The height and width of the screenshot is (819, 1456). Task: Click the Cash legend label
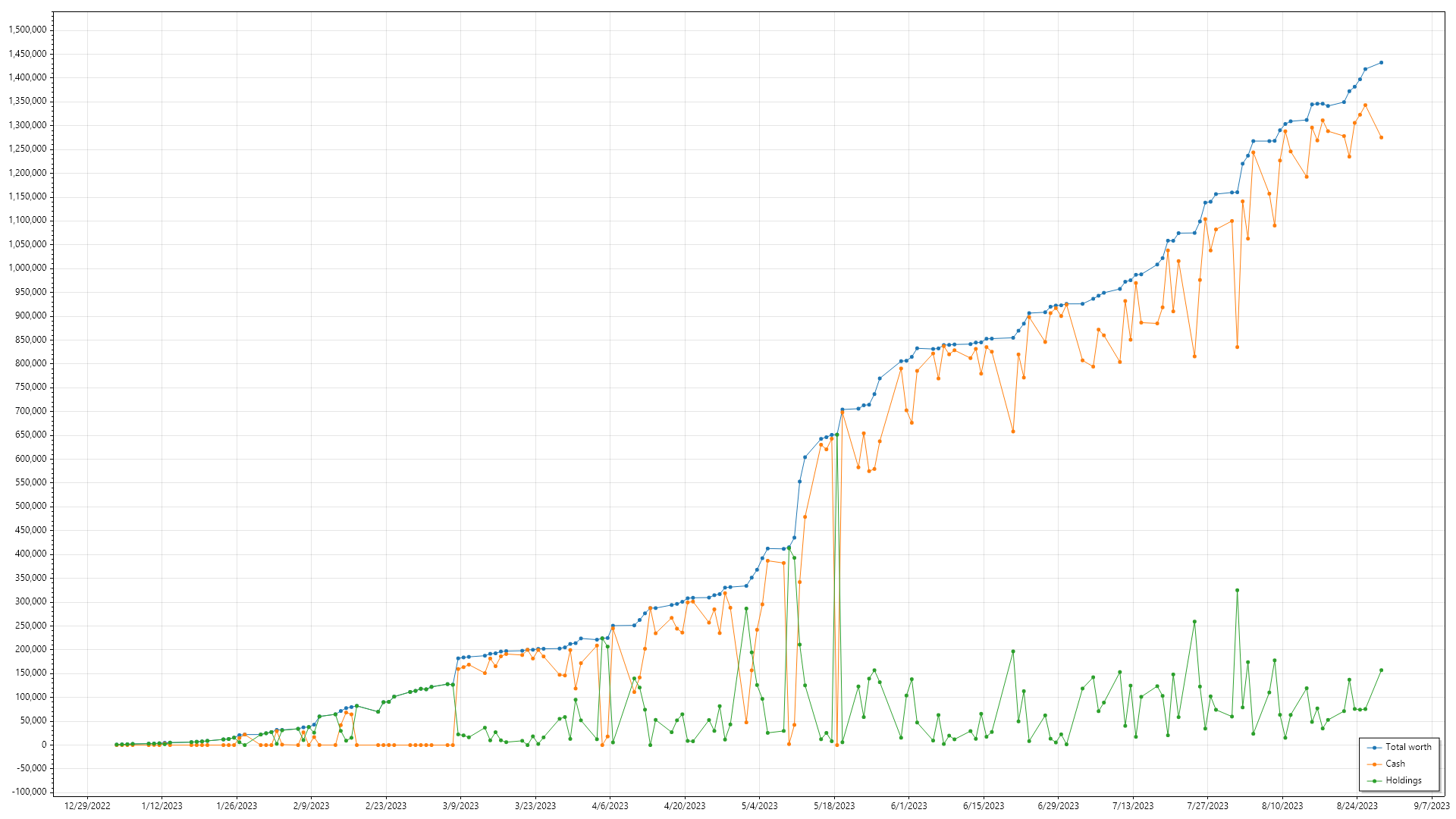1395,764
